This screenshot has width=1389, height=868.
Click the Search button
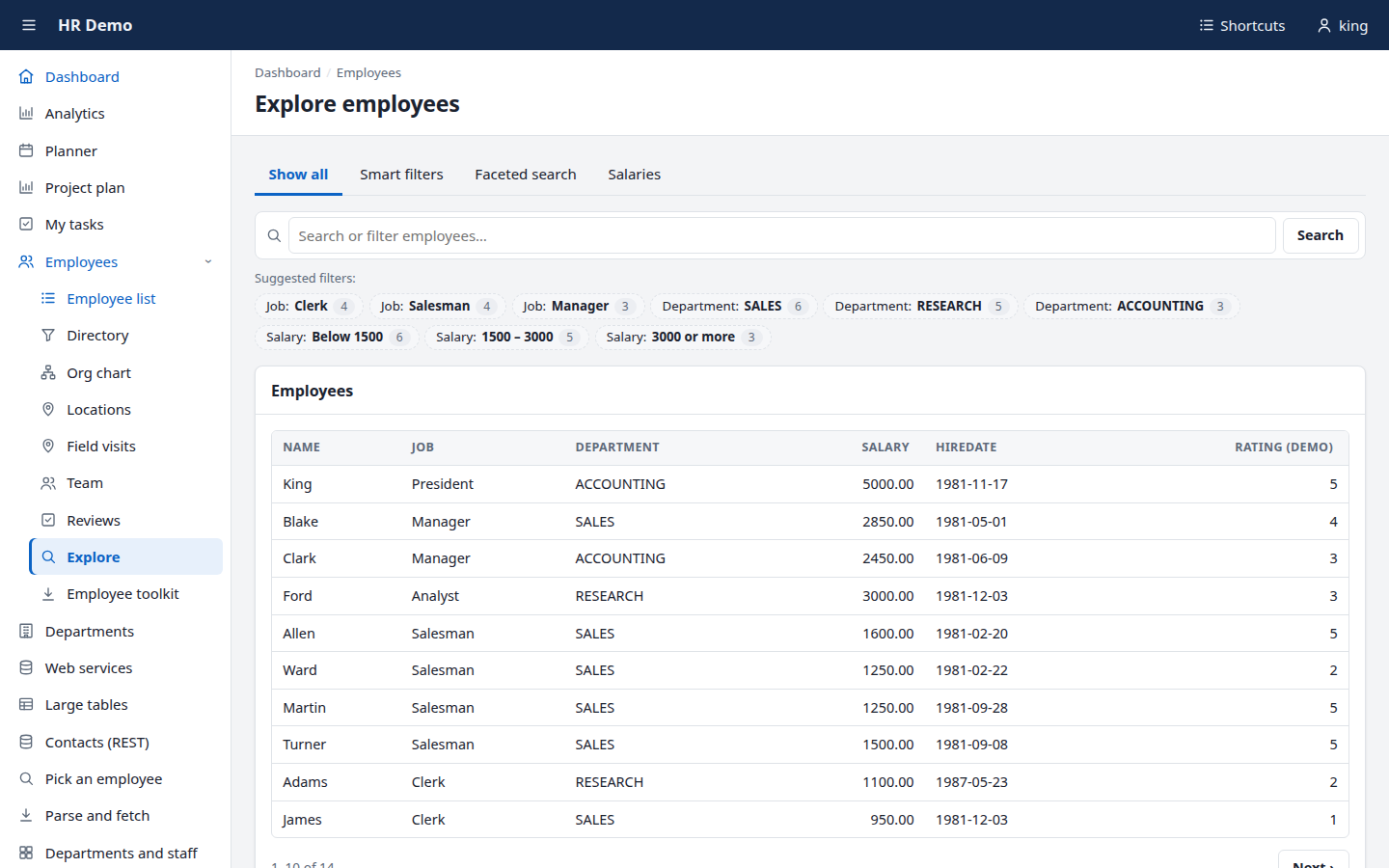(1321, 235)
